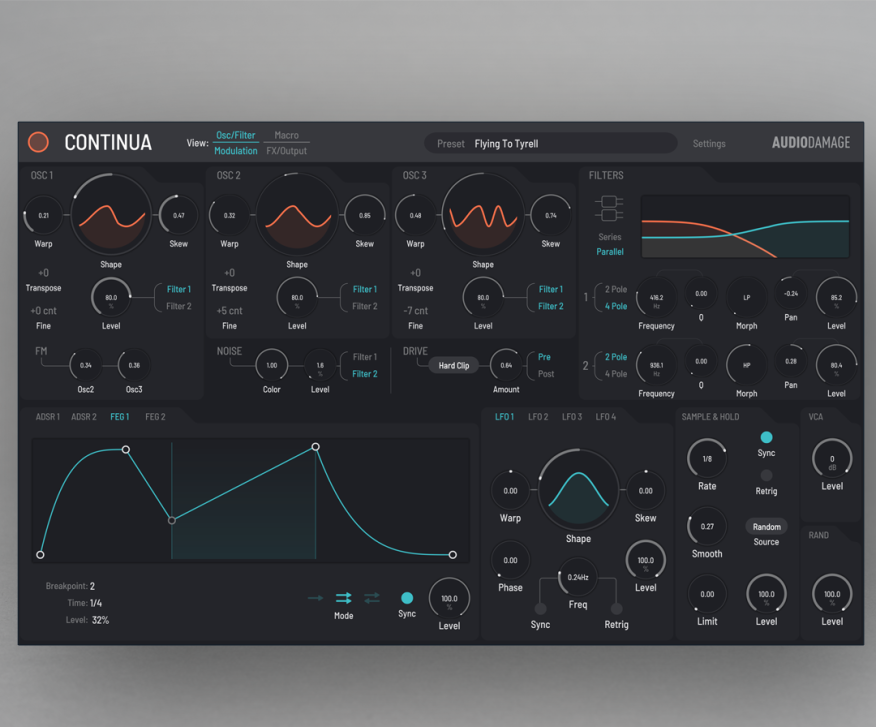This screenshot has height=727, width=876.
Task: Click the Filter 1 Frequency knob
Action: (x=656, y=297)
